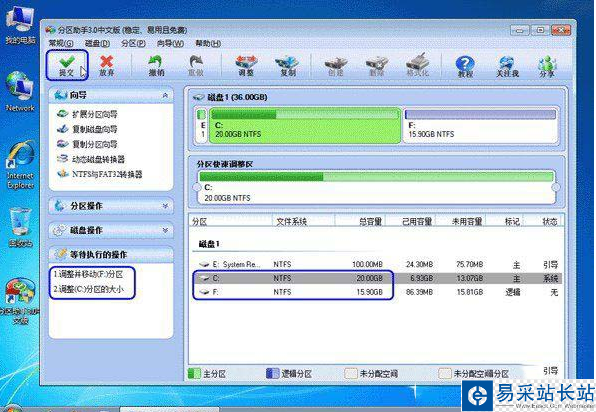The image size is (596, 412).
Task: Select the partition assistant shortcut on desktop
Action: pyautogui.click(x=21, y=302)
